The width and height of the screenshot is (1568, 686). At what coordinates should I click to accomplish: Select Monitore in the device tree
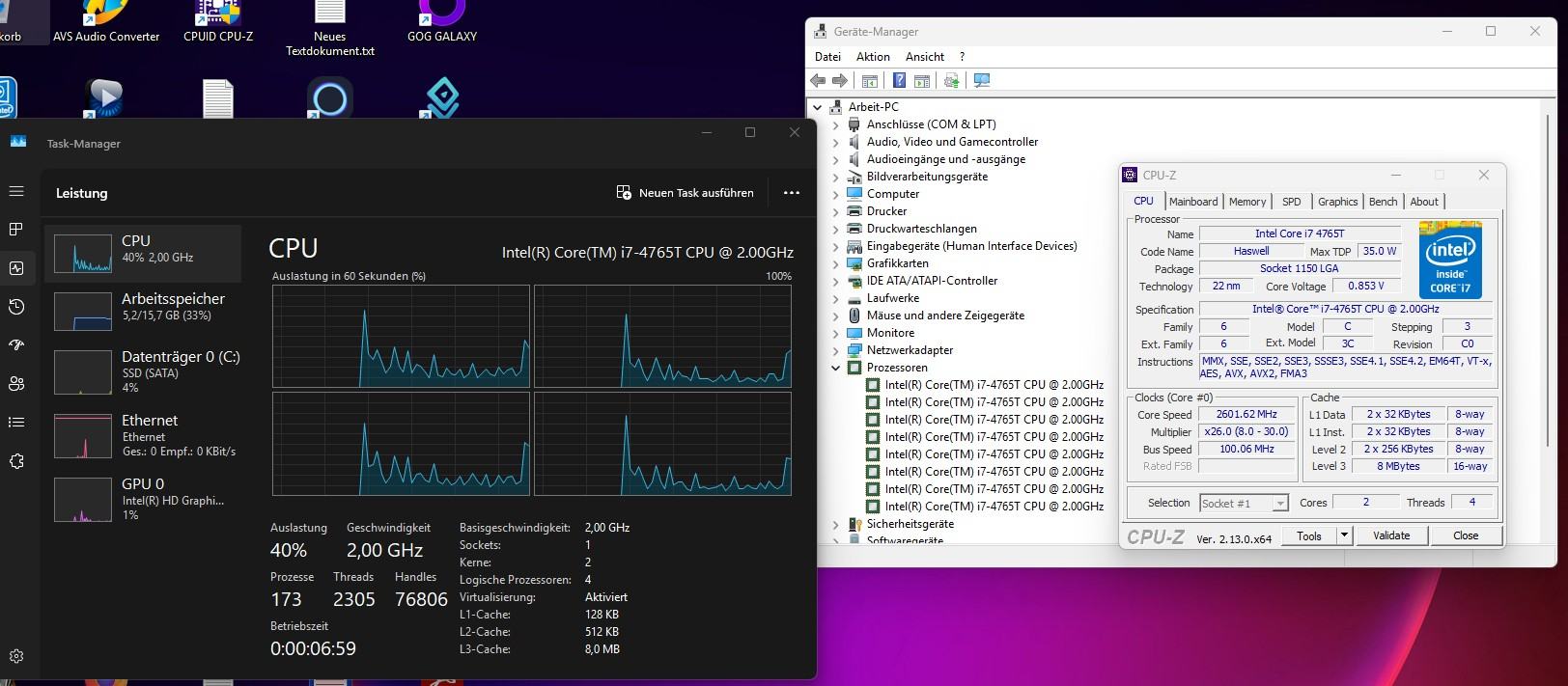click(890, 333)
